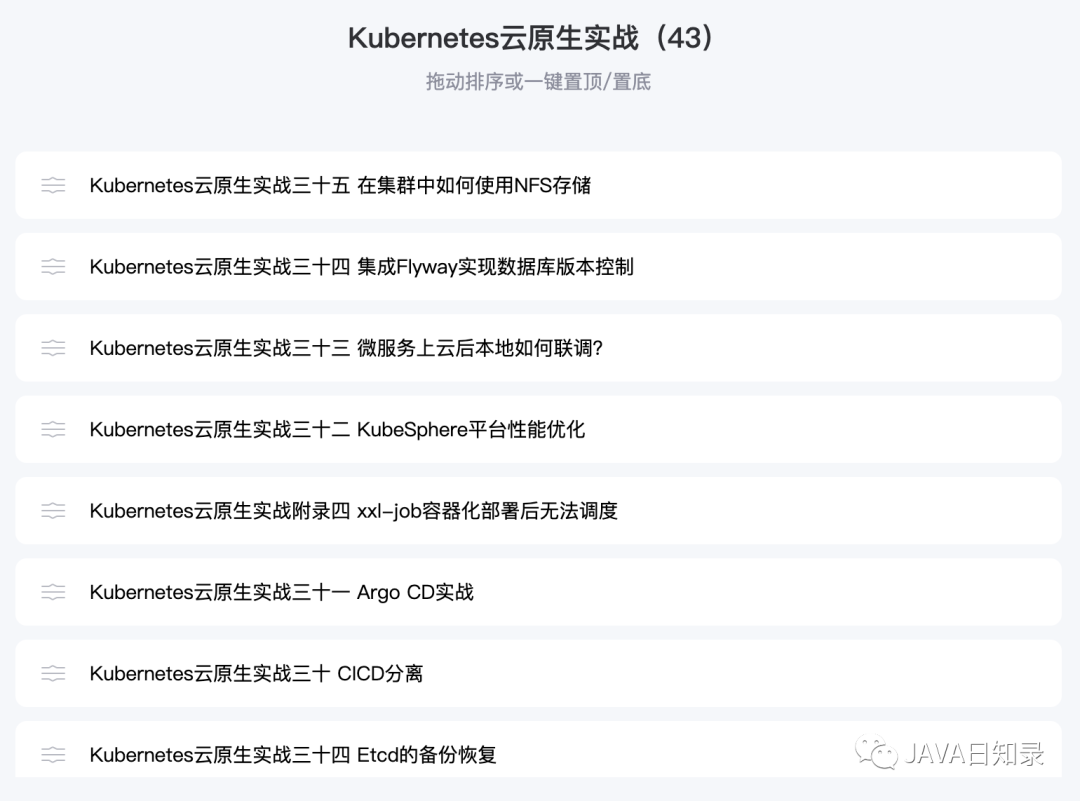This screenshot has width=1080, height=801.
Task: Click the drag handle beside 微服务上云 article
Action: [x=53, y=348]
